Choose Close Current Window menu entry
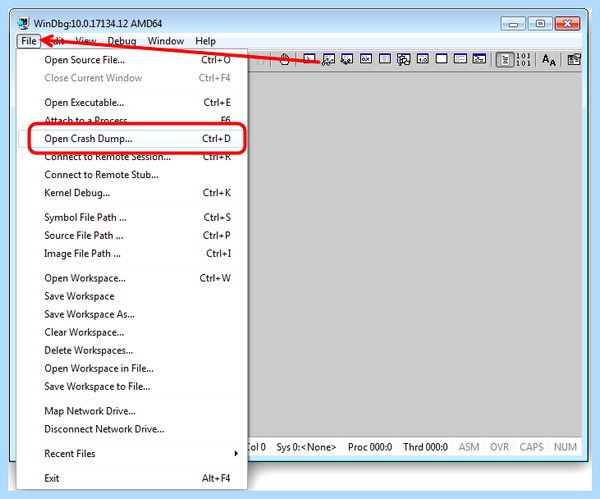600x499 pixels. [132, 78]
